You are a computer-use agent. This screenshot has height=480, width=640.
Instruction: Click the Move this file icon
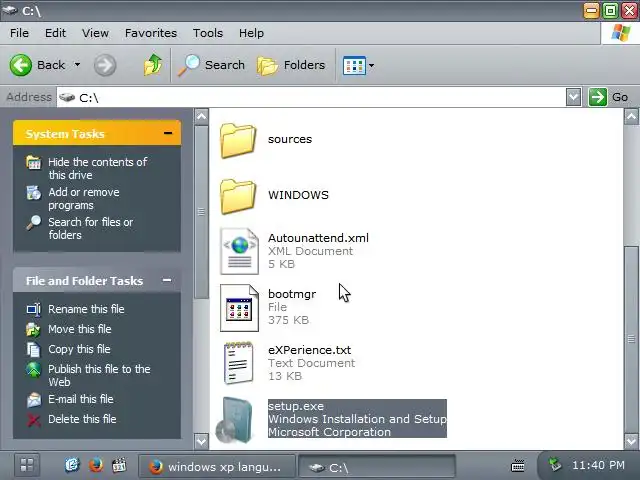pos(33,329)
